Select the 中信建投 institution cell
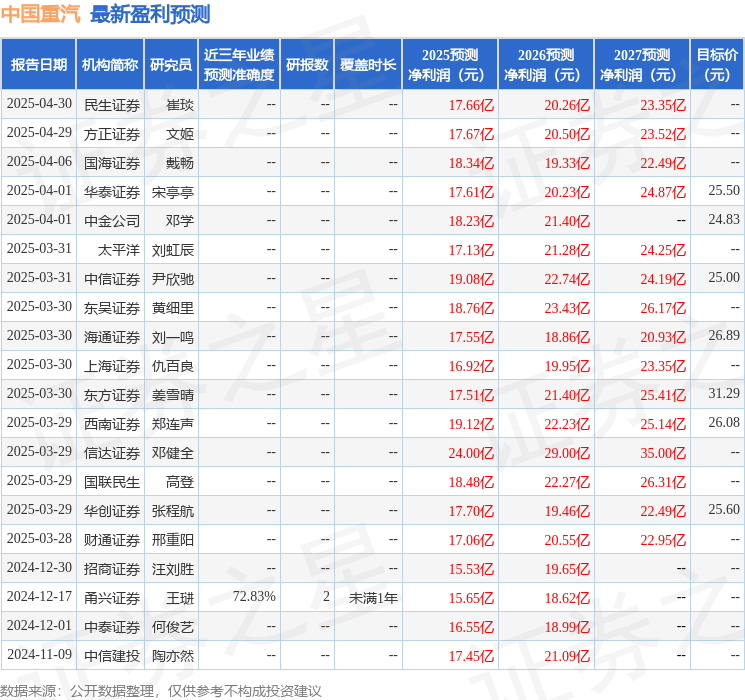The height and width of the screenshot is (700, 745). point(112,656)
